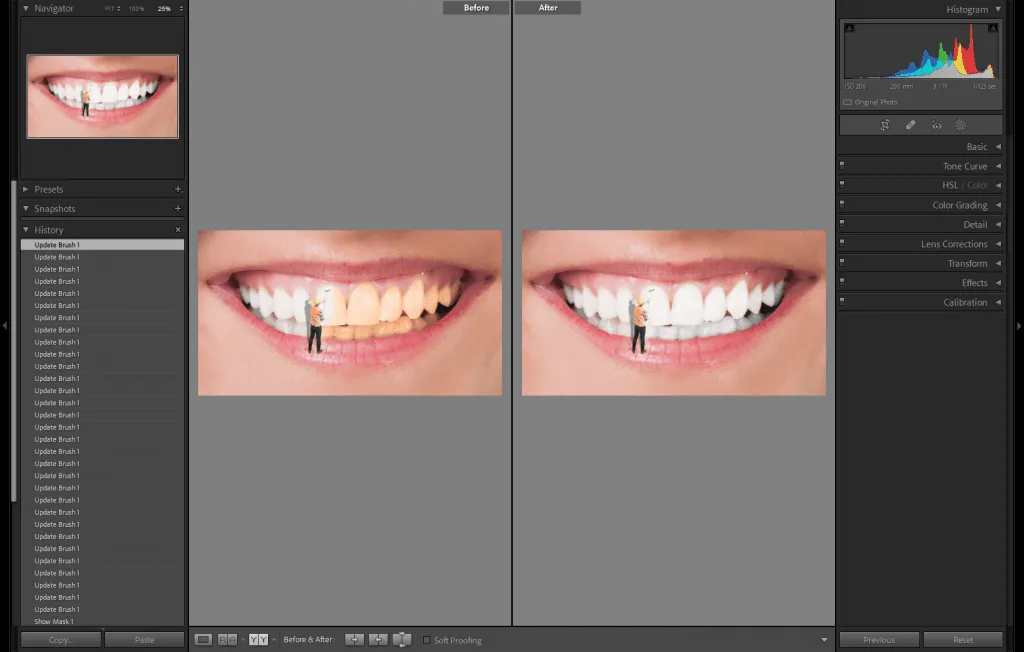Add a new preset with plus icon
This screenshot has width=1024, height=652.
coord(178,189)
